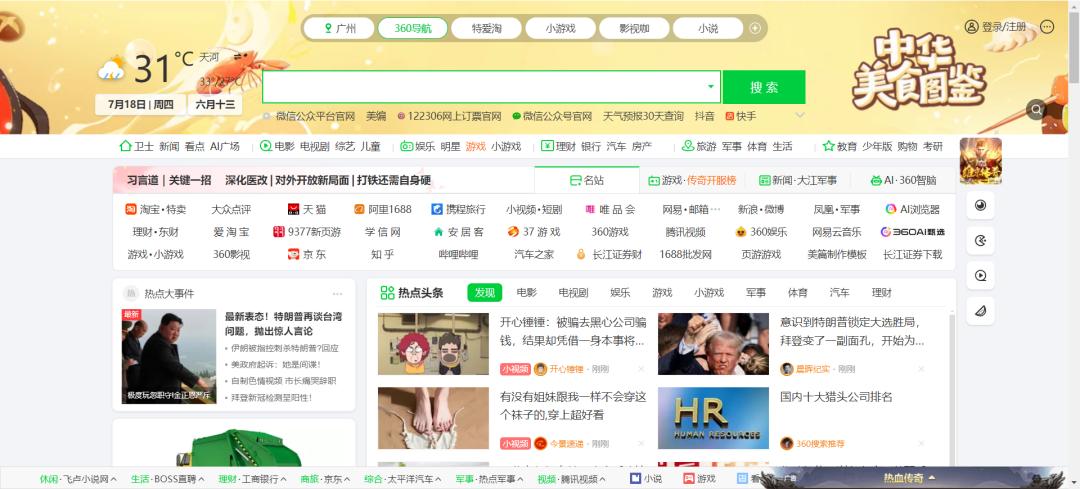Expand the hot search links chevron
Screen dimensions: 1080x489
(800, 115)
